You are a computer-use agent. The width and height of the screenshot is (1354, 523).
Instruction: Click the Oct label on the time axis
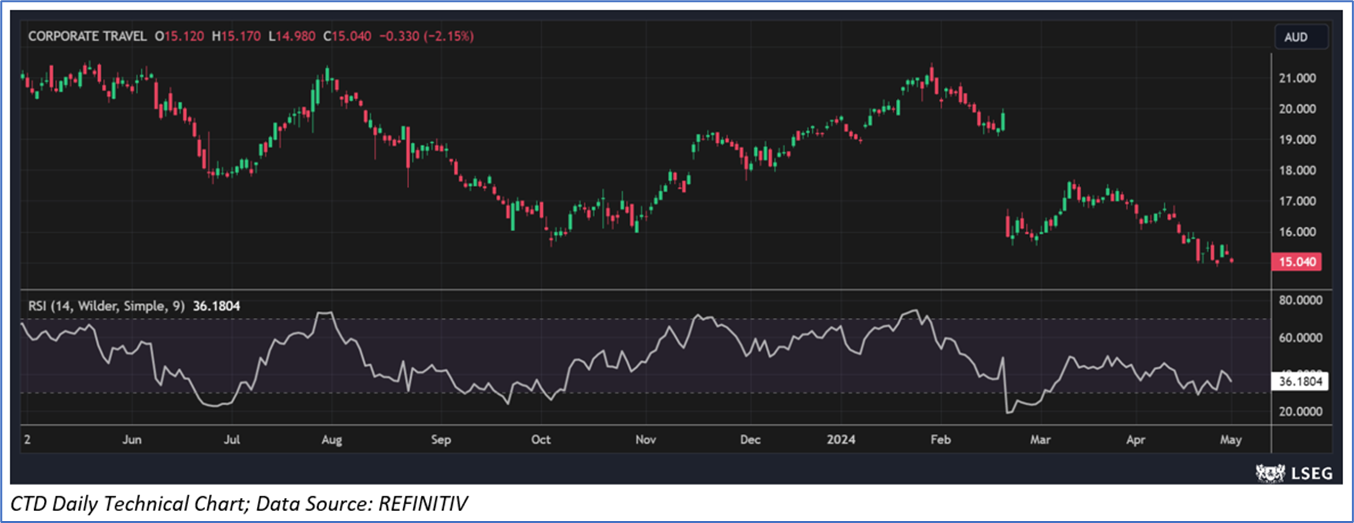pos(541,439)
